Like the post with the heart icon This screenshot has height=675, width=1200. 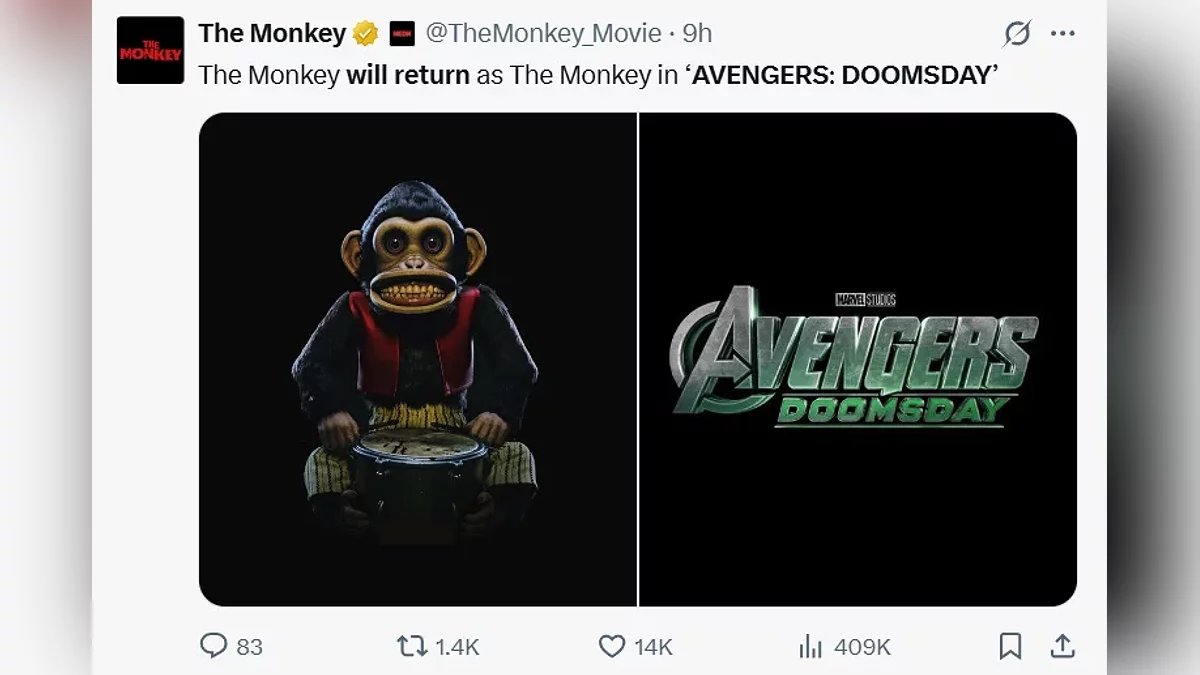point(612,646)
